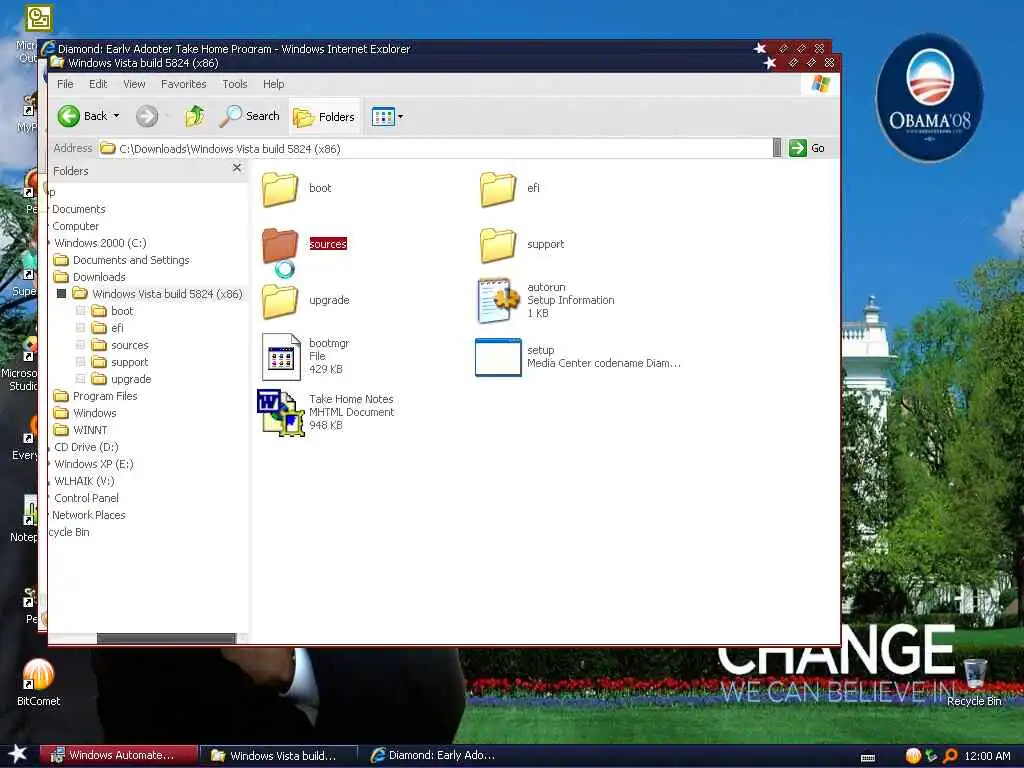Select the upgrade folder icon in file list

(x=280, y=301)
